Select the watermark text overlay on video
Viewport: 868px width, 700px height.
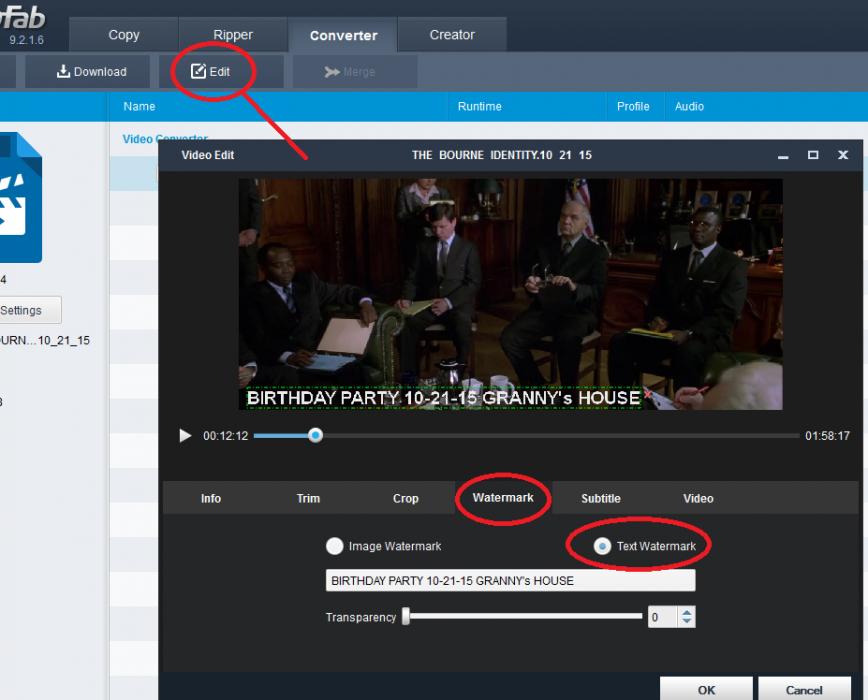443,398
